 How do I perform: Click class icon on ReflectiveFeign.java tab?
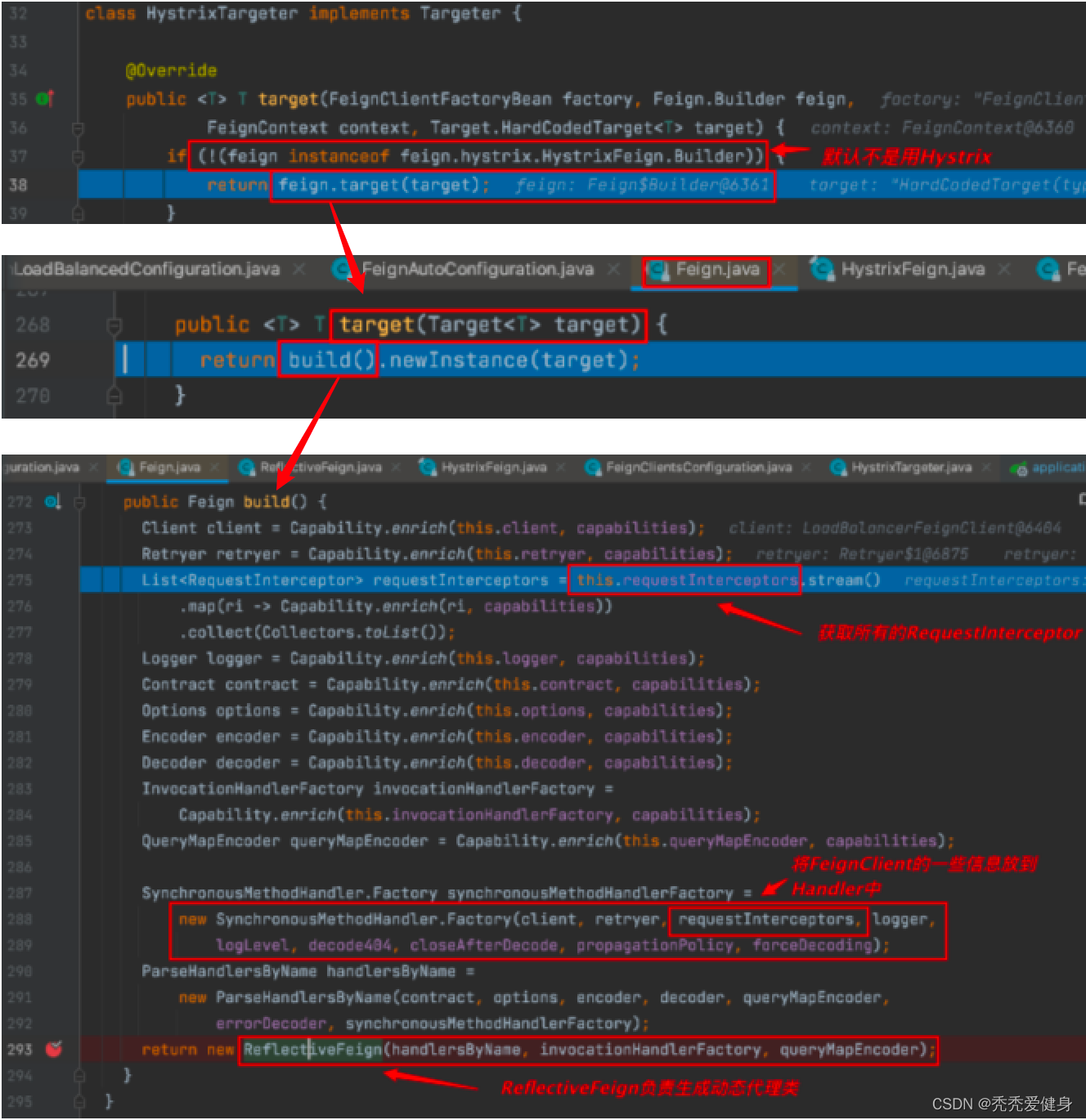coord(247,468)
